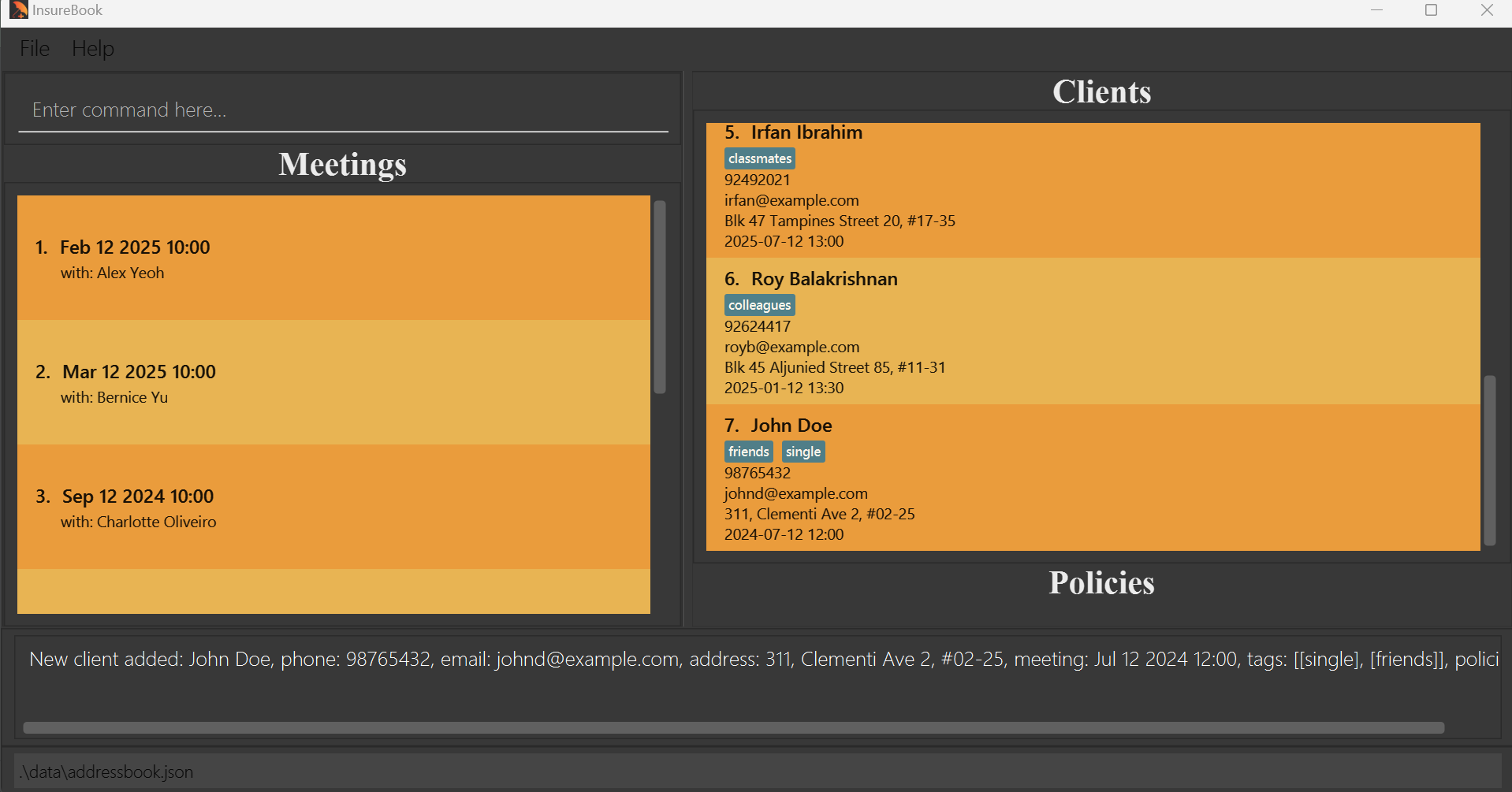Click the Policies panel header
This screenshot has width=1512, height=792.
pyautogui.click(x=1100, y=583)
